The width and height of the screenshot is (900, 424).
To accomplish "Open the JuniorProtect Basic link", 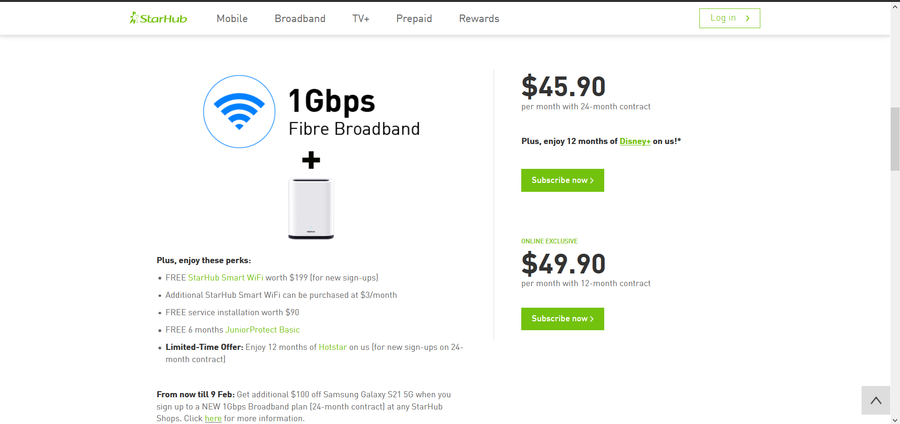I will (x=262, y=330).
